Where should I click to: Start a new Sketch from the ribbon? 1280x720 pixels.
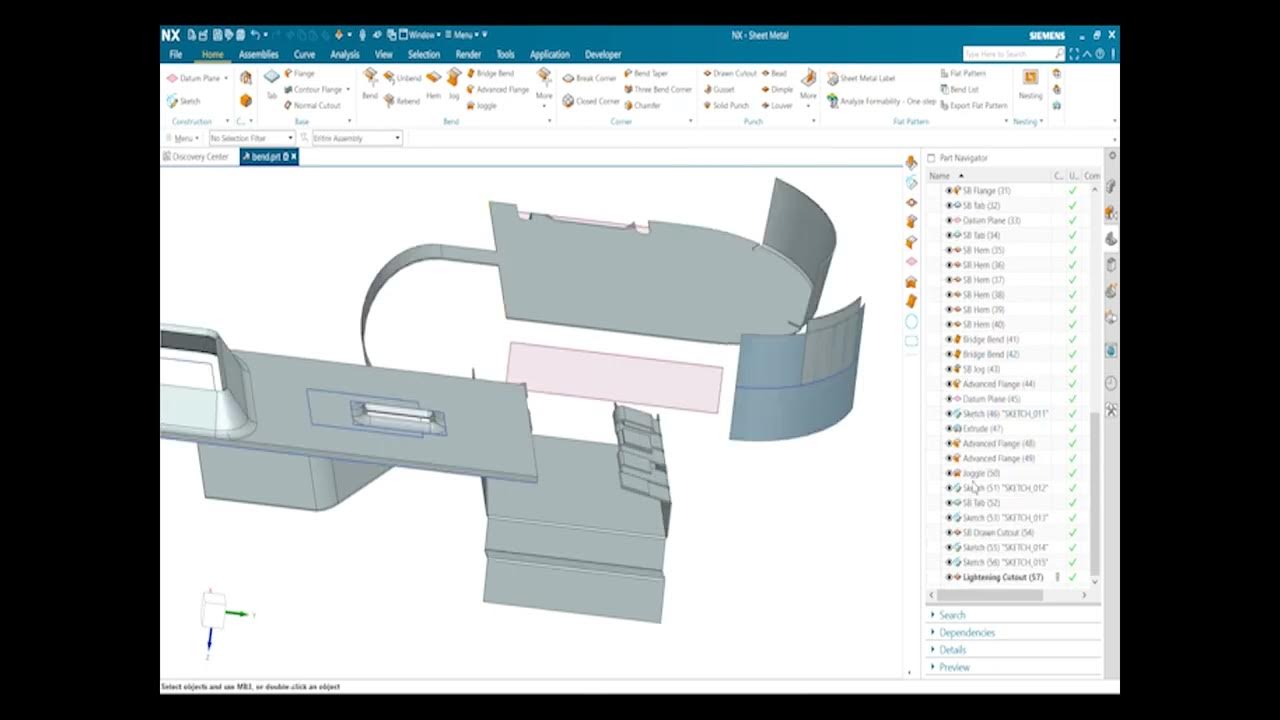point(184,101)
